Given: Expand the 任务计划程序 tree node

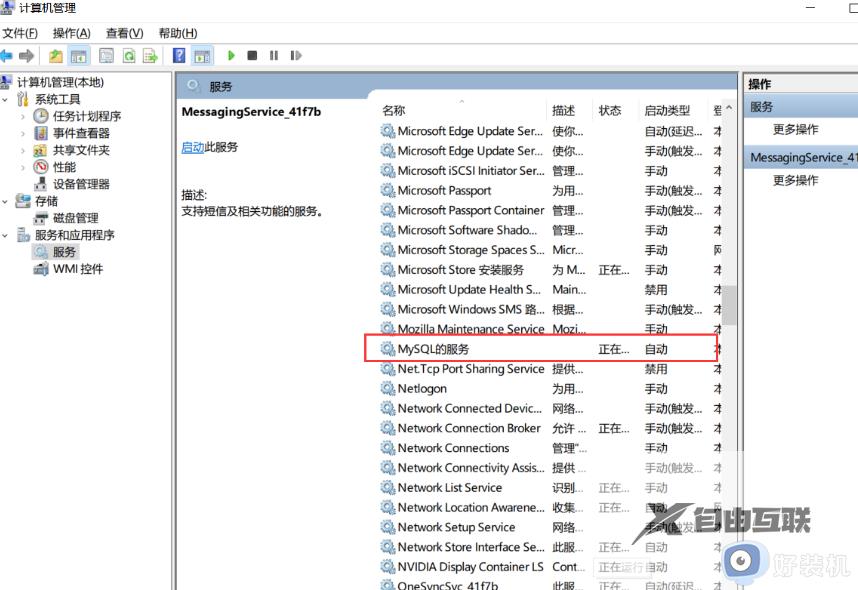Looking at the screenshot, I should (x=24, y=116).
